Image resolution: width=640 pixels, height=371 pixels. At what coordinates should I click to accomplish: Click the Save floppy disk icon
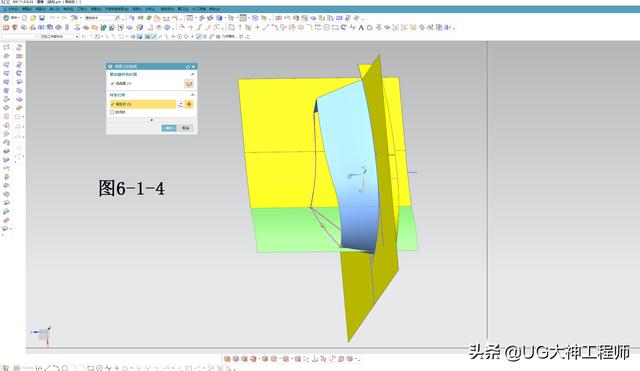point(42,18)
